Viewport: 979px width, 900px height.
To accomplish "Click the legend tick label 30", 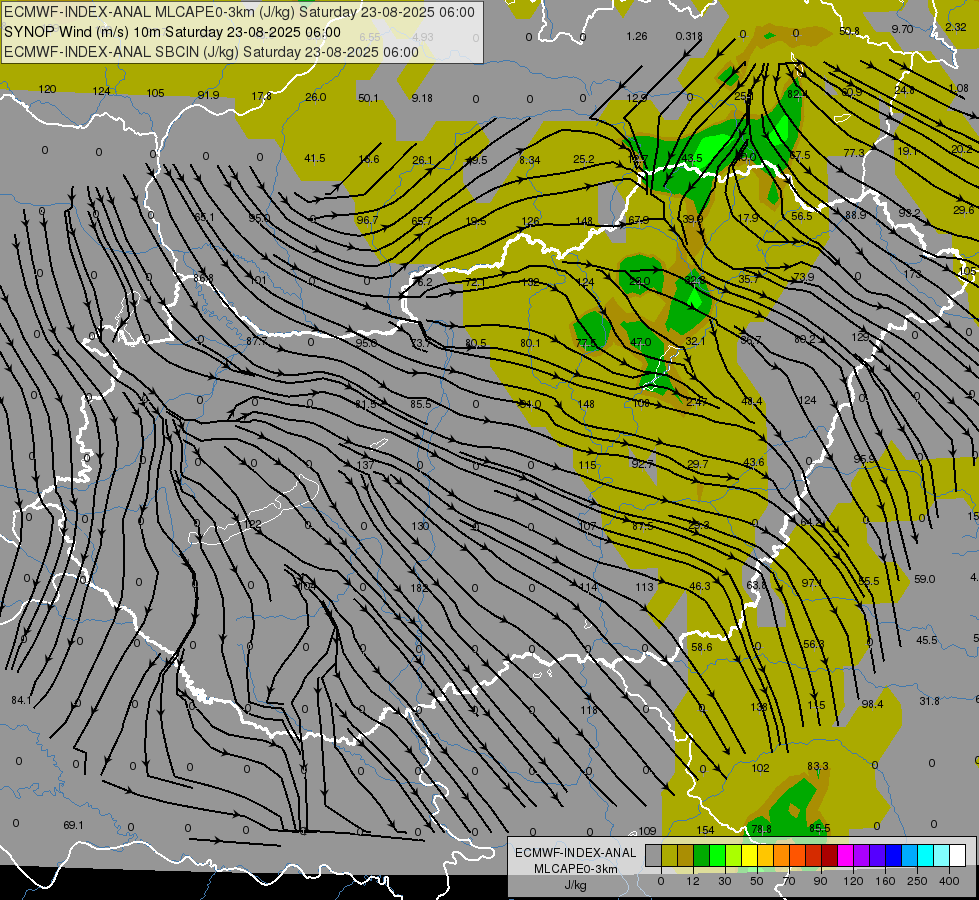I will [x=725, y=881].
